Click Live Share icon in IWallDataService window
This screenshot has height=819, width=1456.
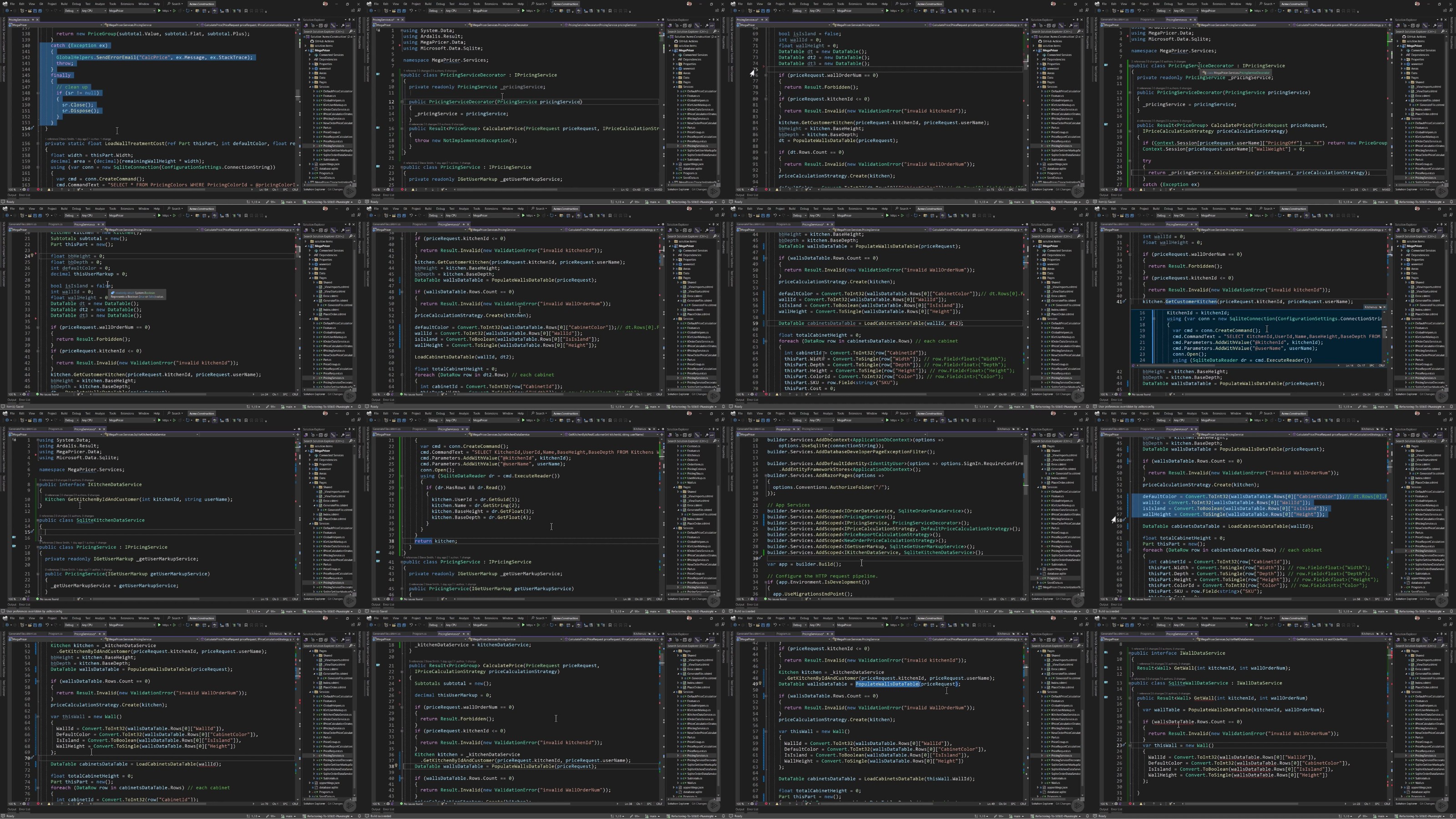pyautogui.click(x=1445, y=625)
